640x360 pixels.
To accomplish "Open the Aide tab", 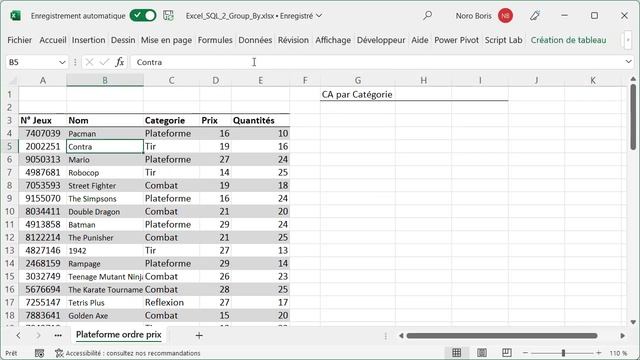I will coord(420,40).
